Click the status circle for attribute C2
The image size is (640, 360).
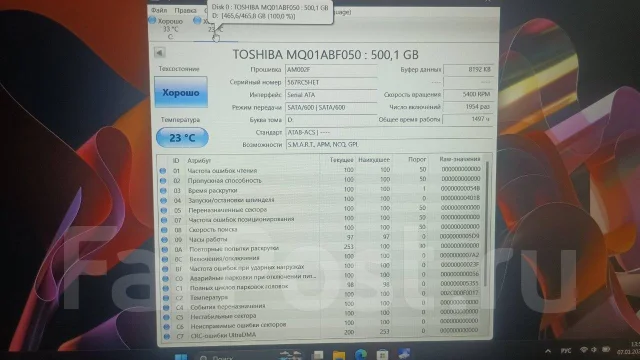[x=166, y=298]
